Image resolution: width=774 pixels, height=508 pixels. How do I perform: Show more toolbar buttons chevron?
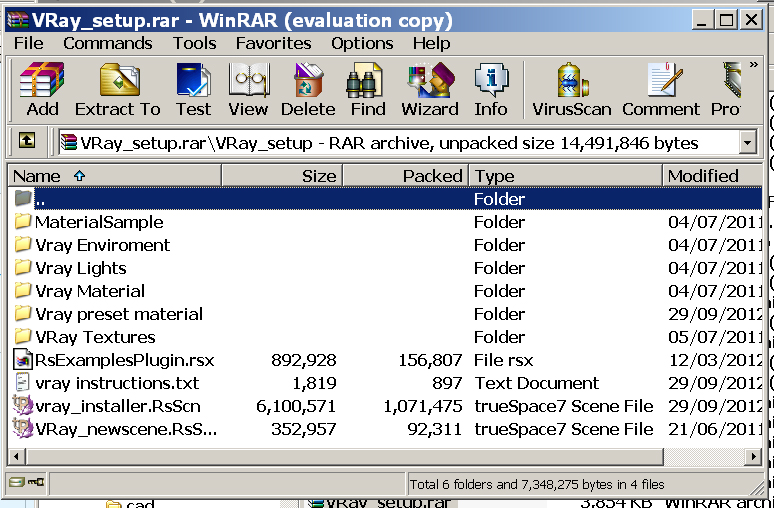[x=753, y=65]
